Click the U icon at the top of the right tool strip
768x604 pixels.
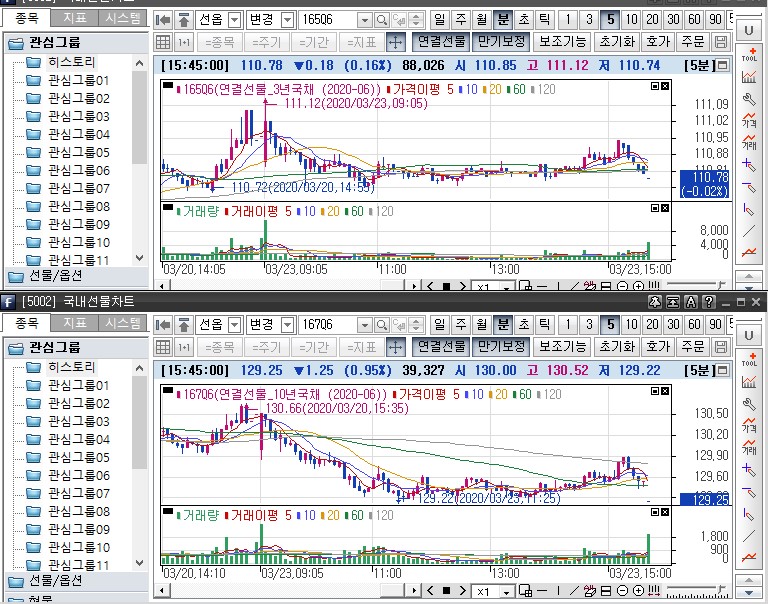click(x=749, y=31)
